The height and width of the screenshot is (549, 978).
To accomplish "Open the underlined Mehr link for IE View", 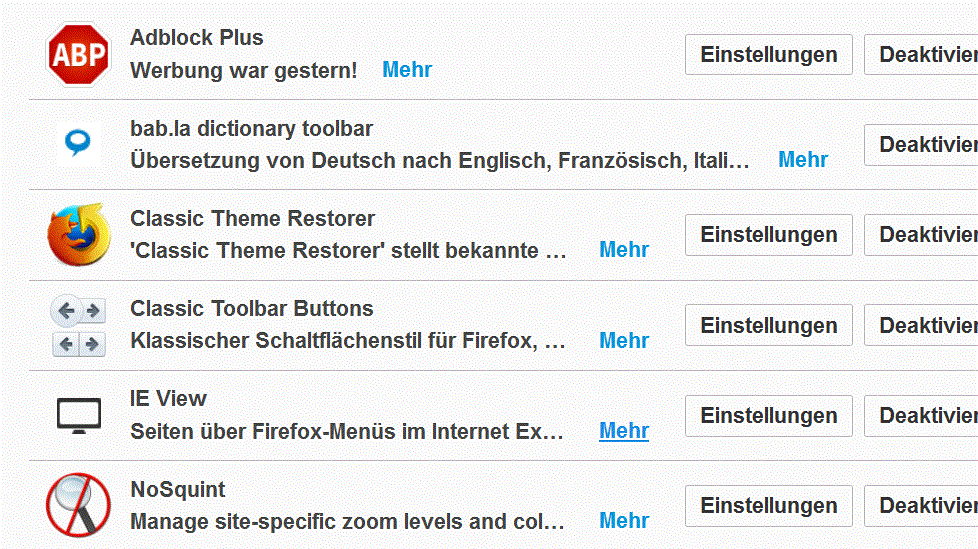I will (624, 431).
